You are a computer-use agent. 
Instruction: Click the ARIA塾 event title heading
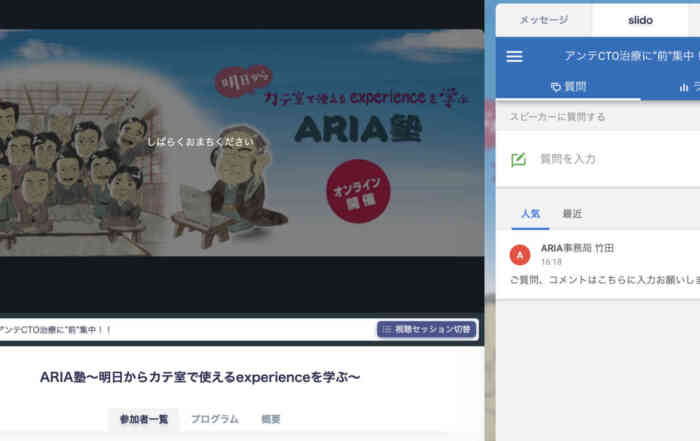(x=200, y=377)
